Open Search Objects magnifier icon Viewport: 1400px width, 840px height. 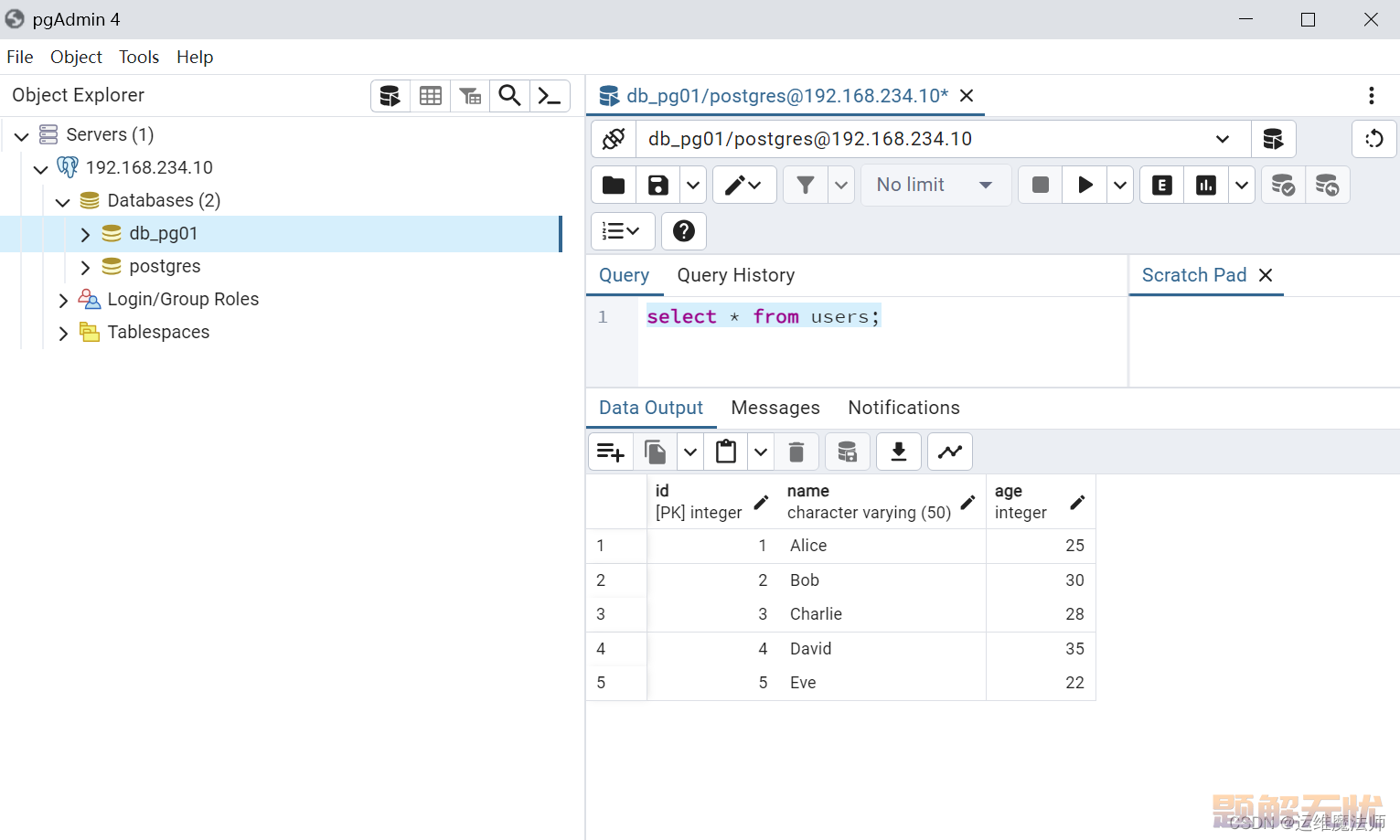510,96
